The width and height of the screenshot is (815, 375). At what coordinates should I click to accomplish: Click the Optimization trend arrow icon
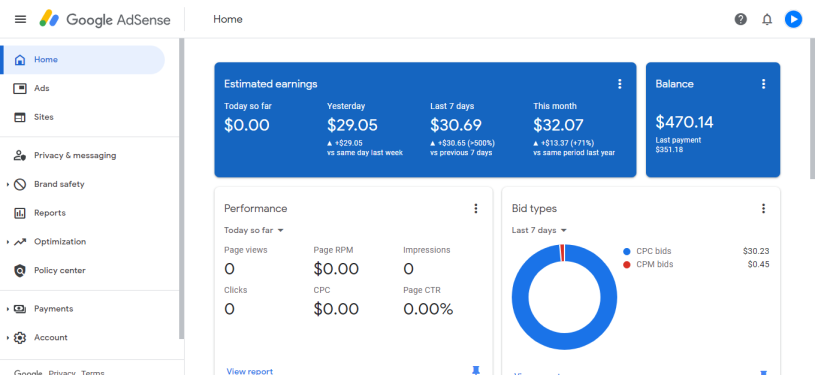[x=20, y=242]
